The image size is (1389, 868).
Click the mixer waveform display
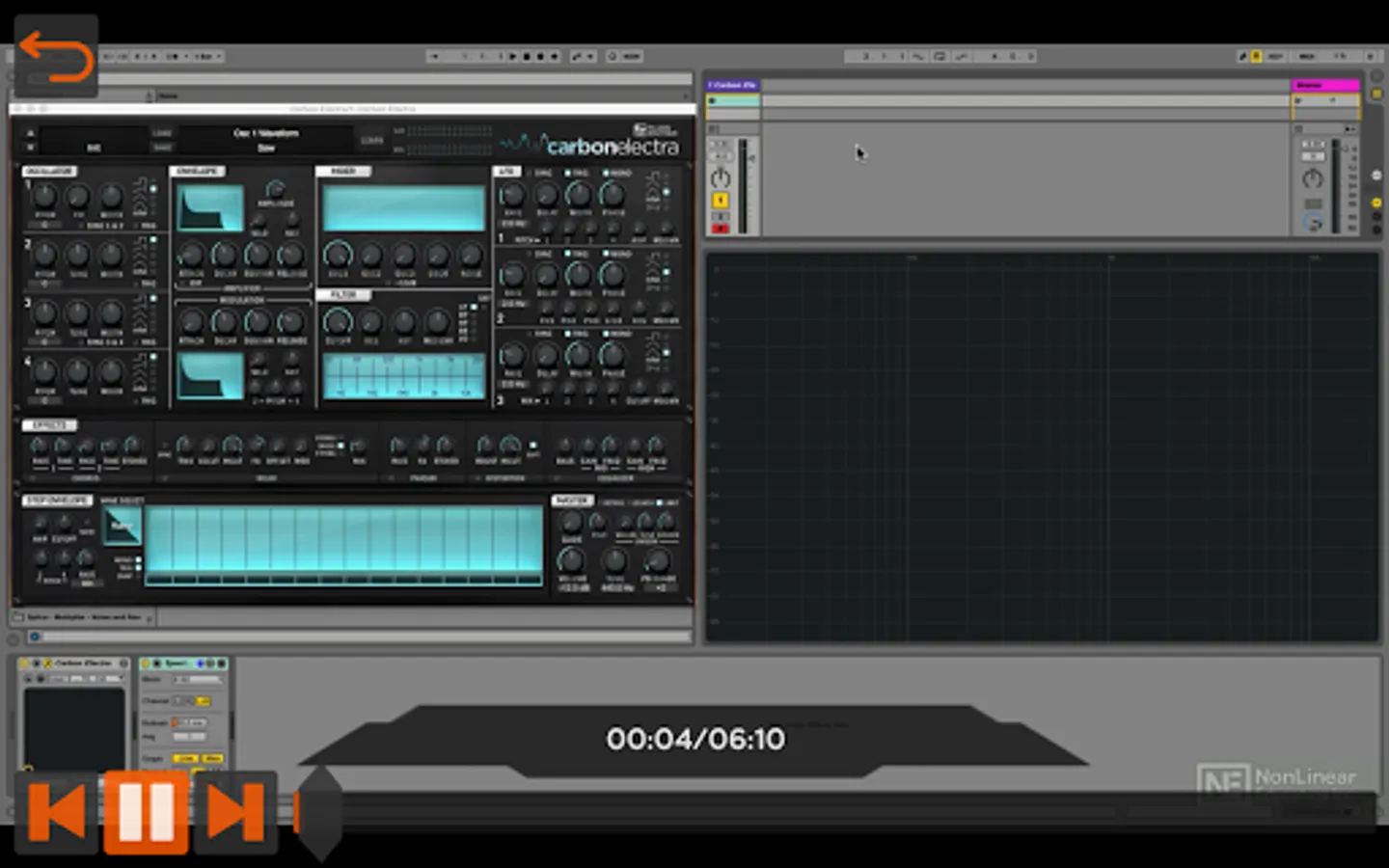pyautogui.click(x=404, y=207)
